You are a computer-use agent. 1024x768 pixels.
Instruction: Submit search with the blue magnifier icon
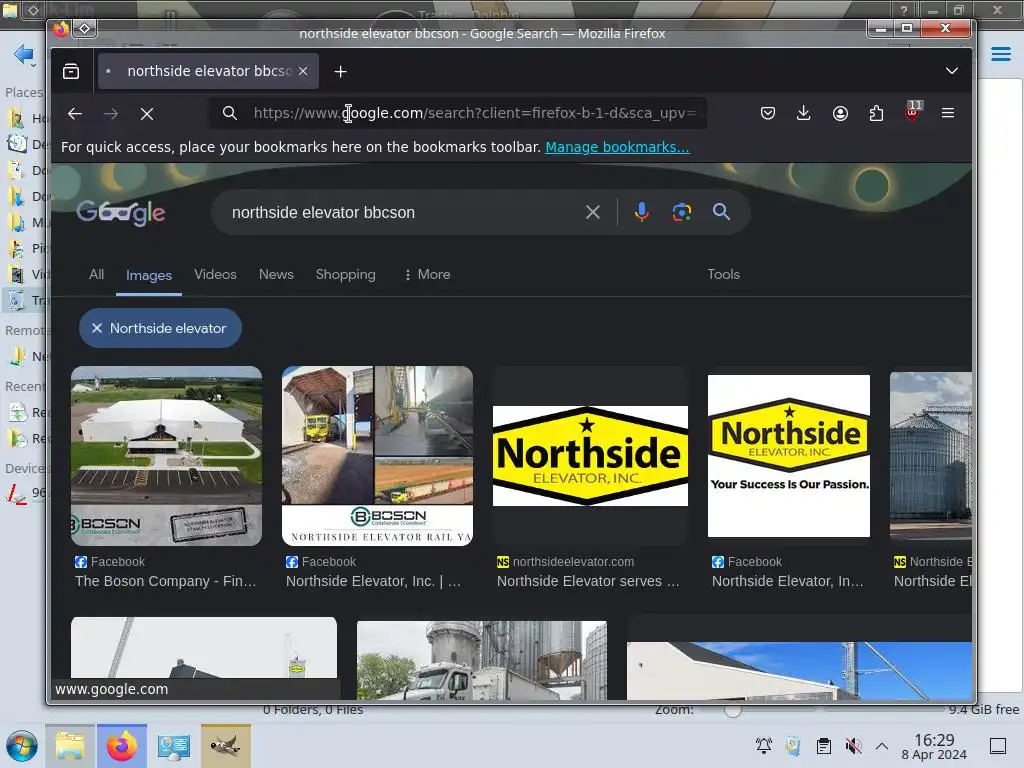pyautogui.click(x=721, y=212)
